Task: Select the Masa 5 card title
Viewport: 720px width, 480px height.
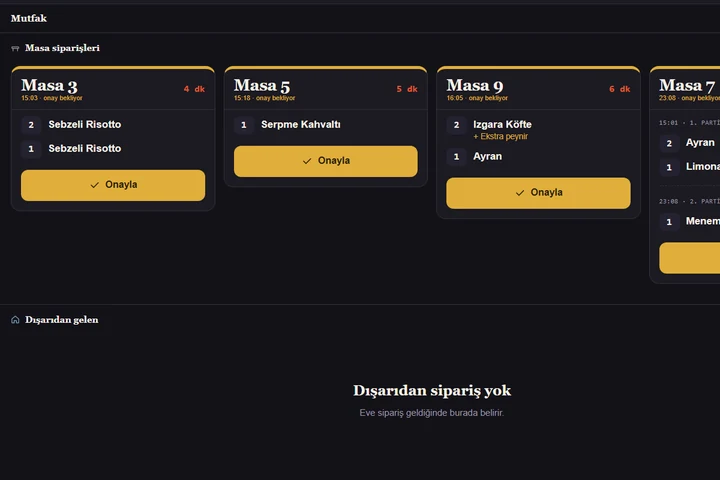Action: pos(262,85)
